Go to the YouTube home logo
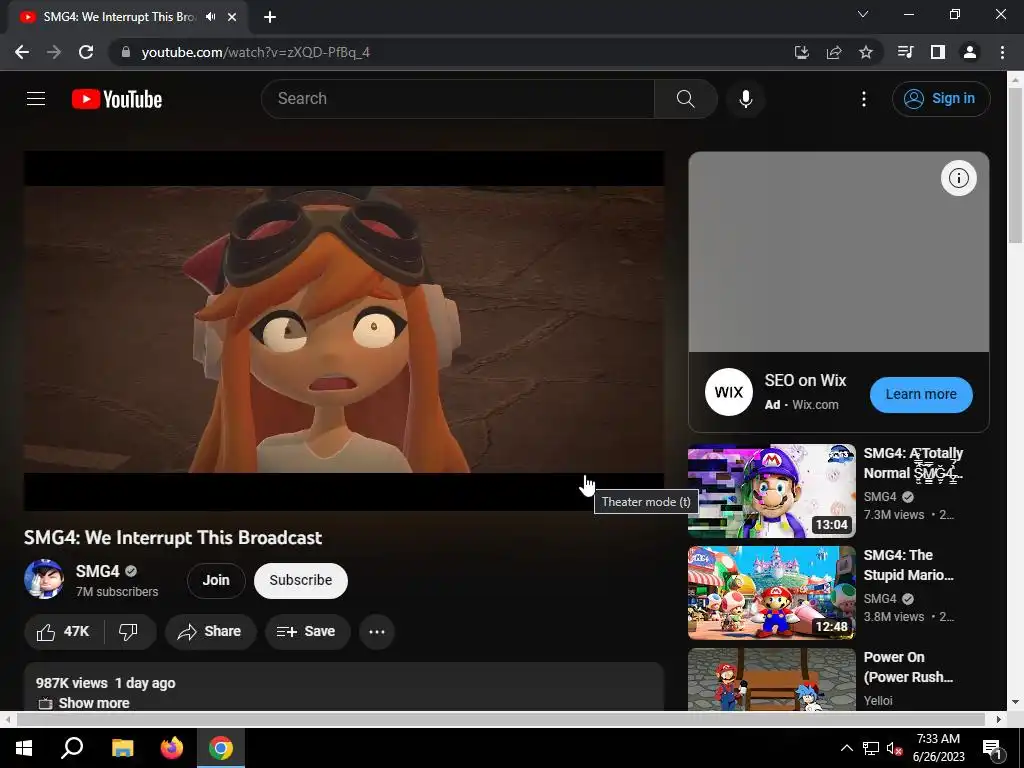 (x=117, y=99)
